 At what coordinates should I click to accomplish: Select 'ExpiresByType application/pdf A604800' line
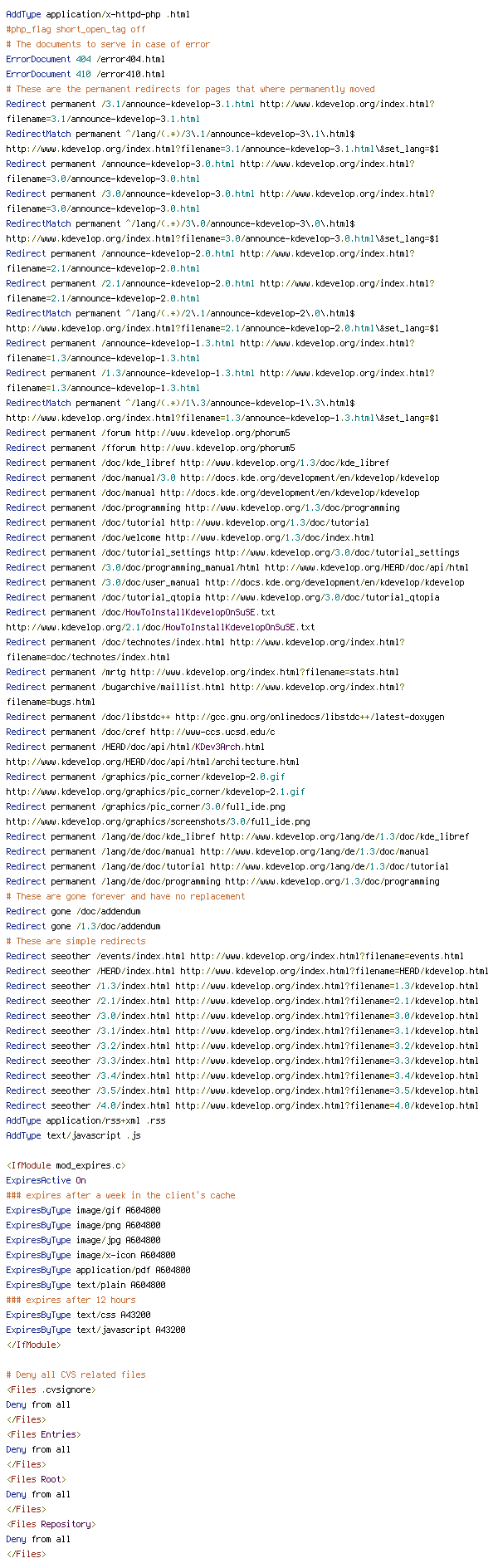point(98,1270)
